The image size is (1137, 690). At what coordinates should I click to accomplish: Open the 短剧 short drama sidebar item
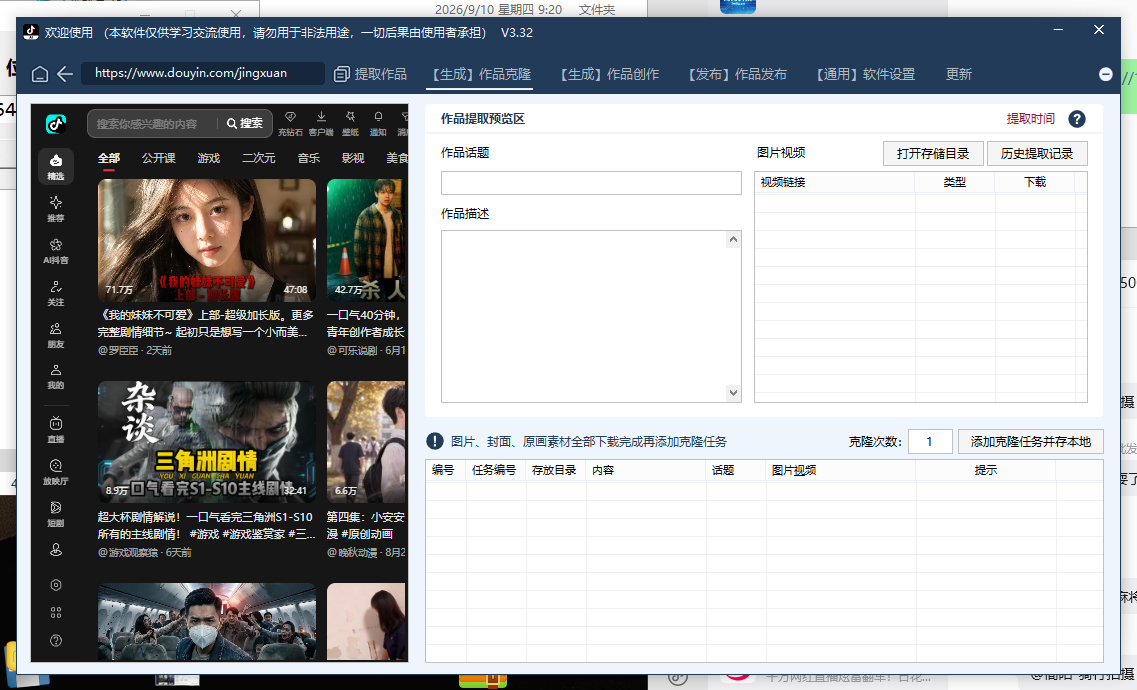[x=56, y=514]
